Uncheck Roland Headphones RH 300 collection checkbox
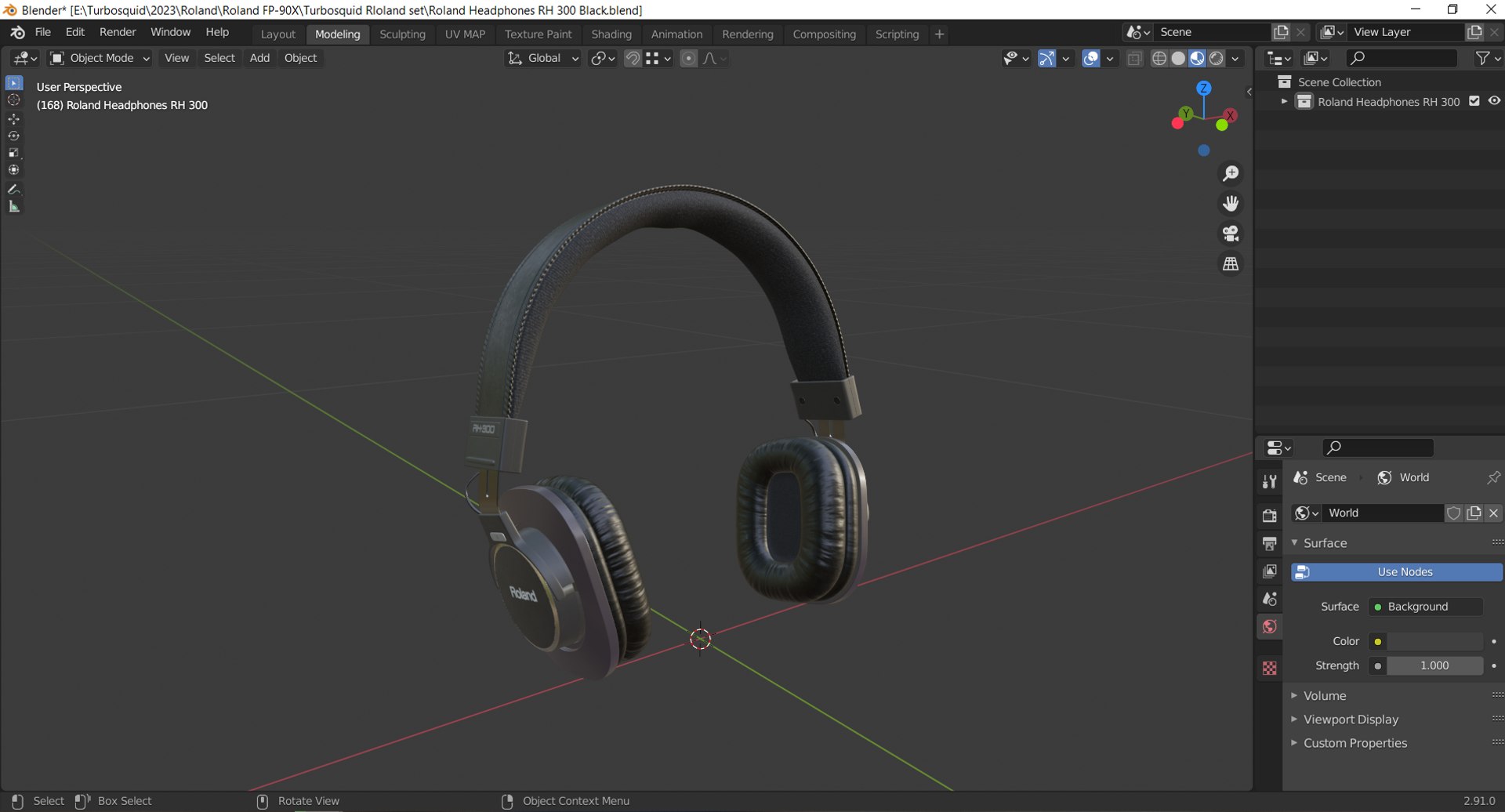The width and height of the screenshot is (1505, 812). pyautogui.click(x=1474, y=101)
